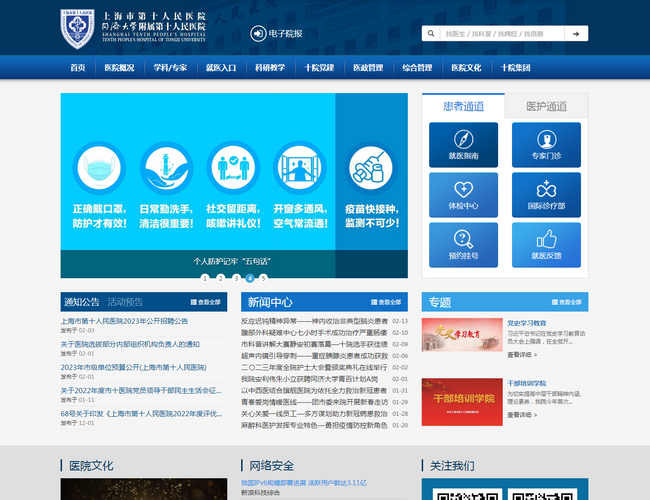Select carousel slide indicator 1
Screen dimensions: 650x500
[x=204, y=278]
